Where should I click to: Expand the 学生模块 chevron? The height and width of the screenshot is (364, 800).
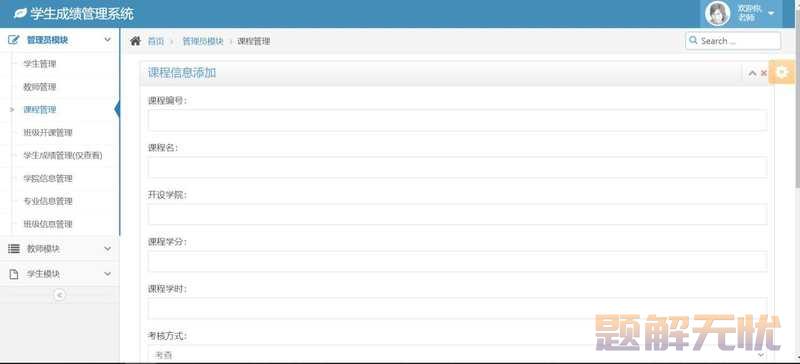click(107, 274)
